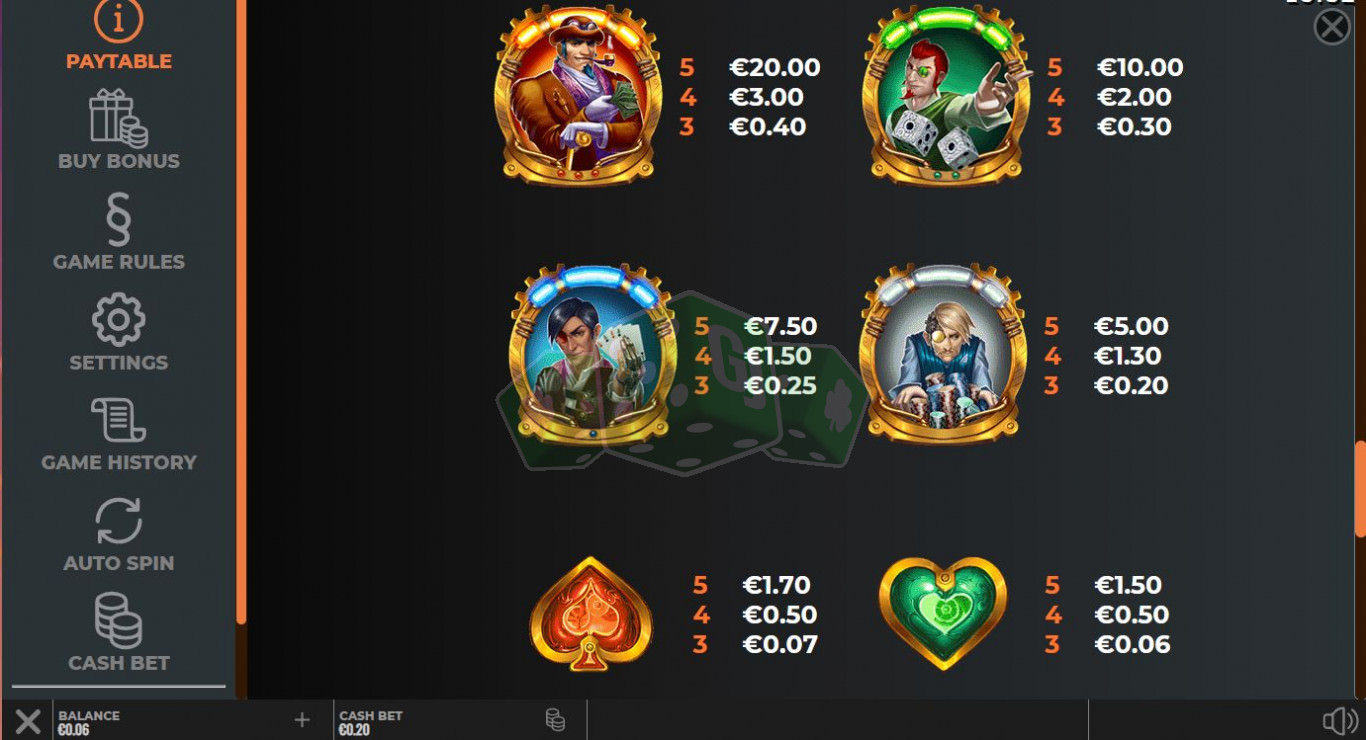Open the Paytable info icon
The width and height of the screenshot is (1366, 740).
point(119,20)
